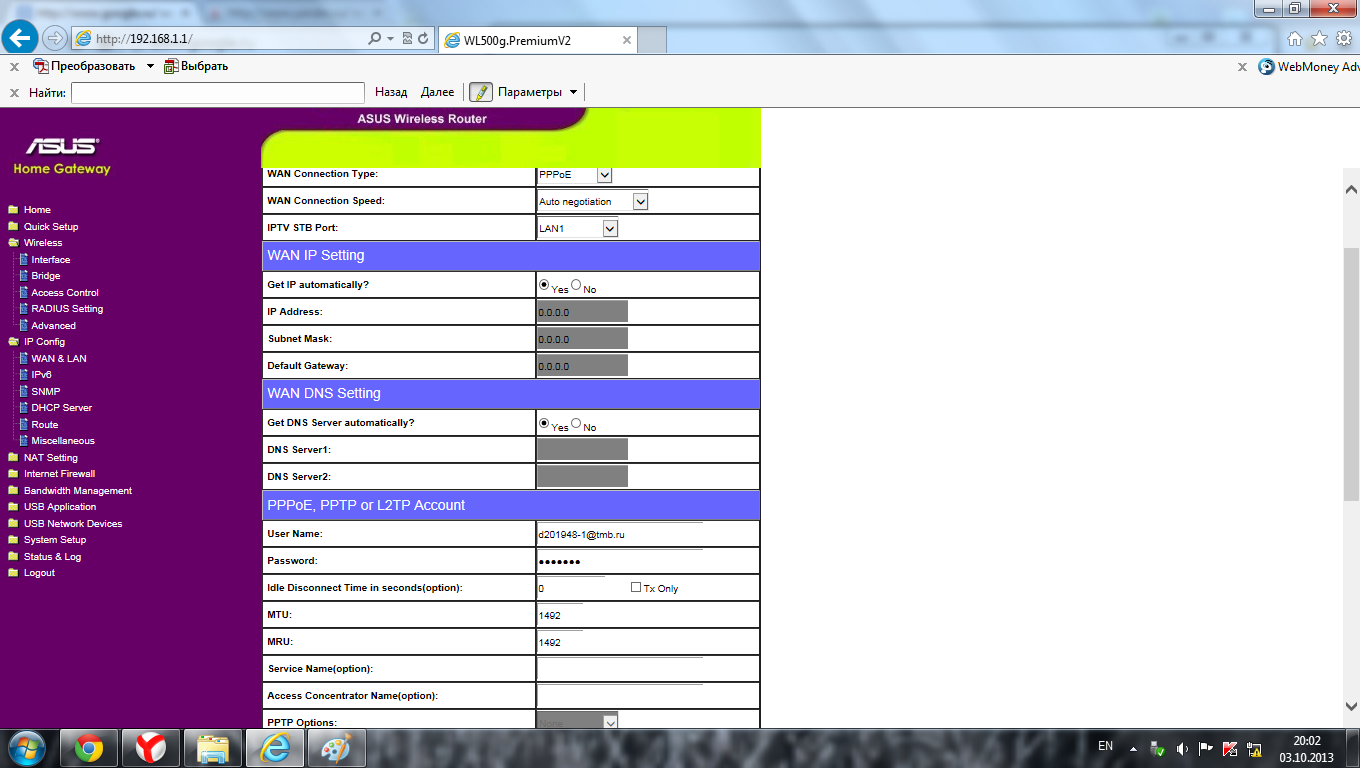
Task: Open the browser home icon
Action: (x=1295, y=39)
